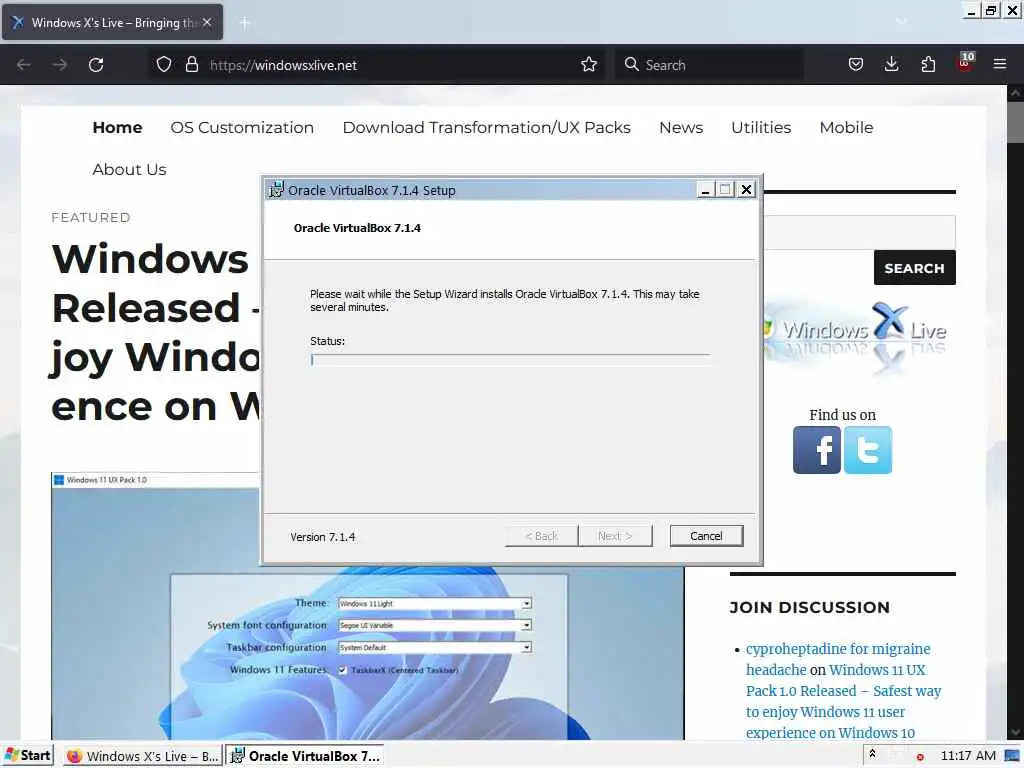Go back in Firefox history
1024x768 pixels.
24,65
